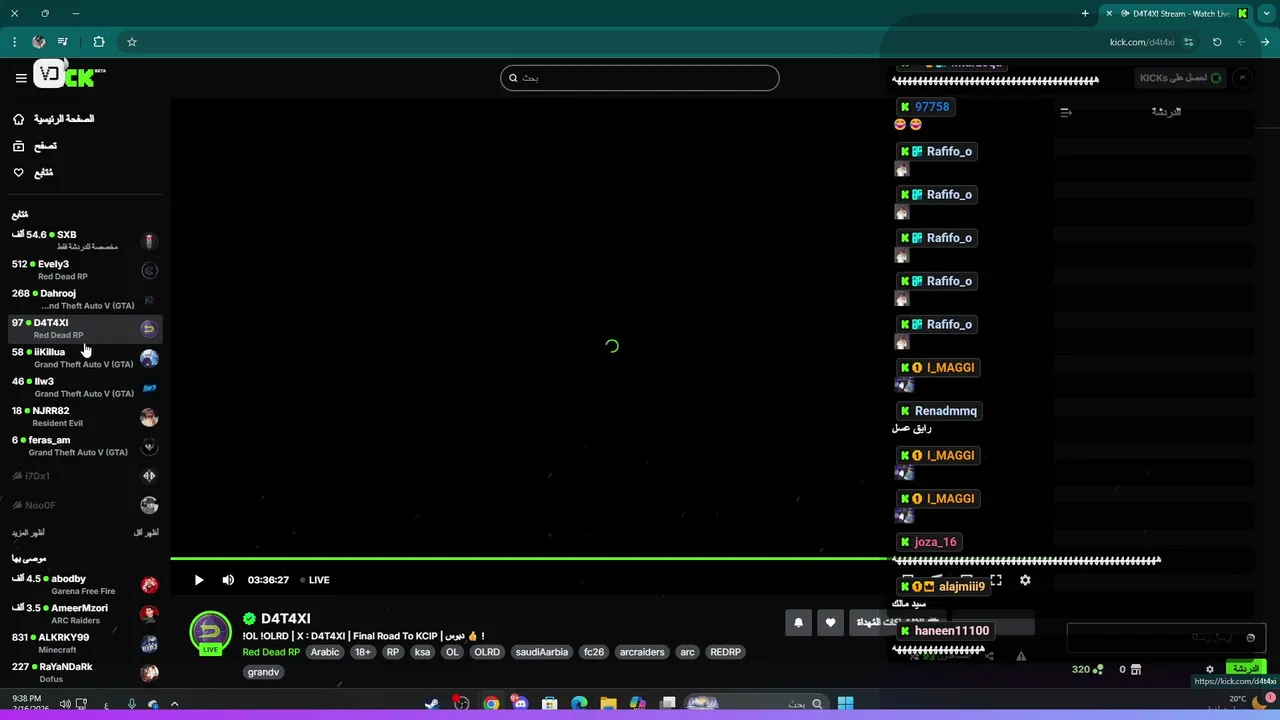Open recommended channel ALKRKY99
Image resolution: width=1280 pixels, height=720 pixels.
[85, 643]
